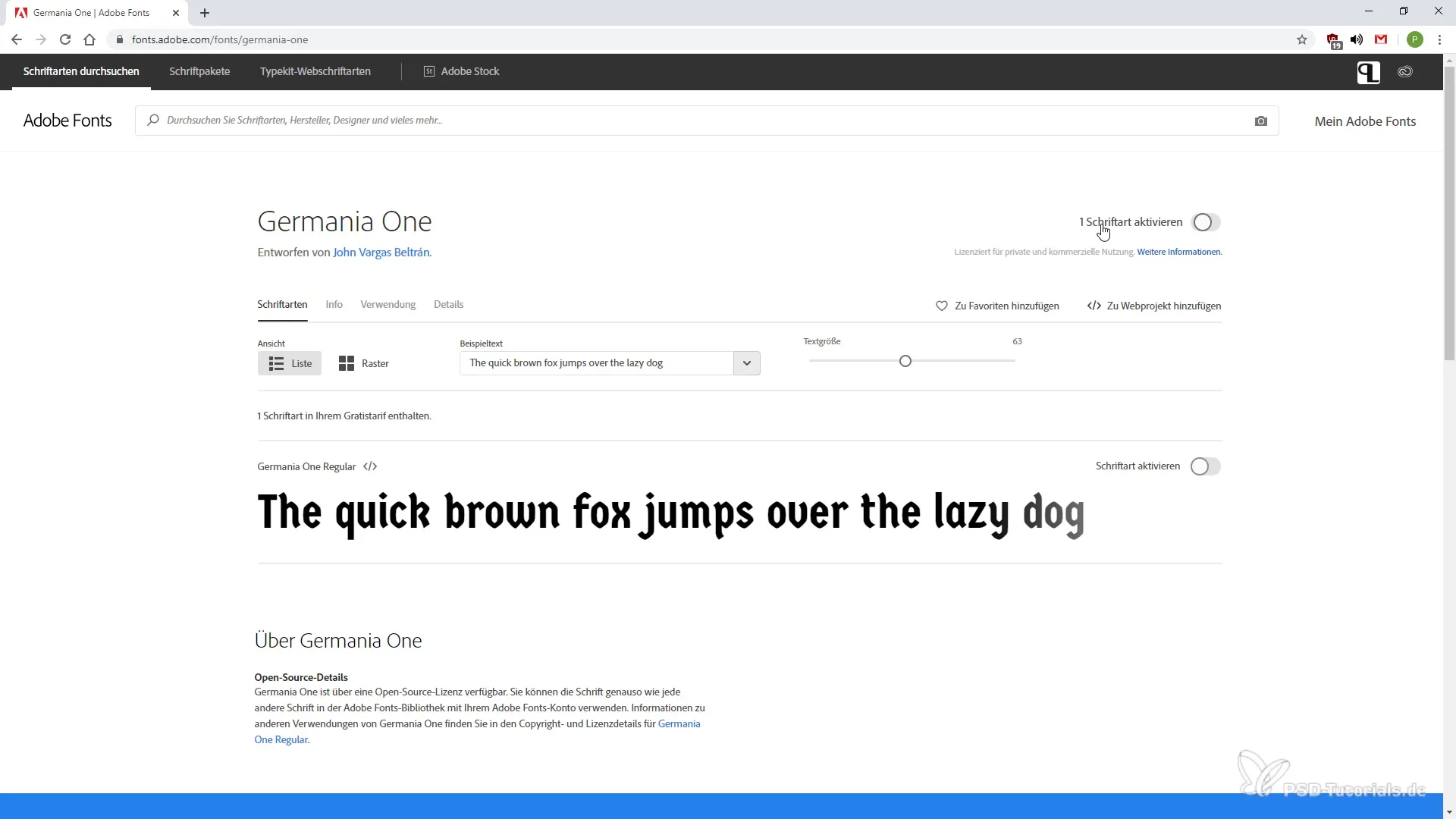
Task: Click the browser back arrow
Action: pyautogui.click(x=17, y=39)
